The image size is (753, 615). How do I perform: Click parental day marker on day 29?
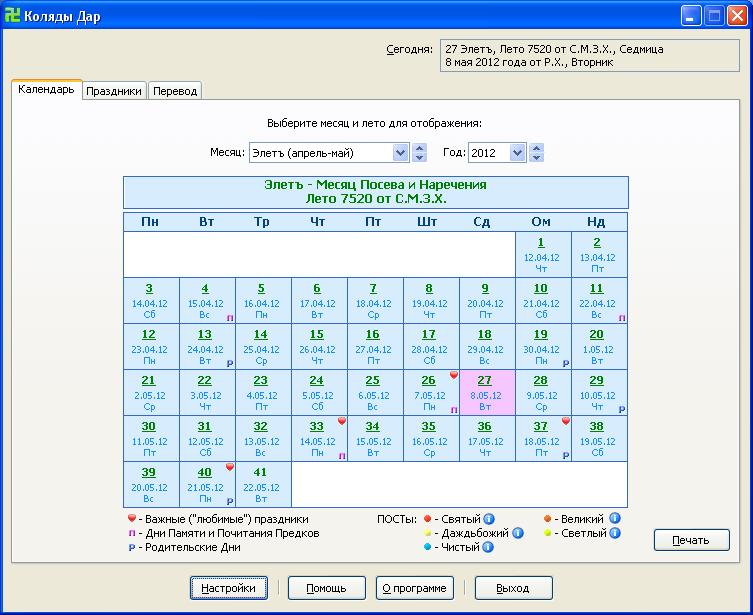[x=622, y=410]
